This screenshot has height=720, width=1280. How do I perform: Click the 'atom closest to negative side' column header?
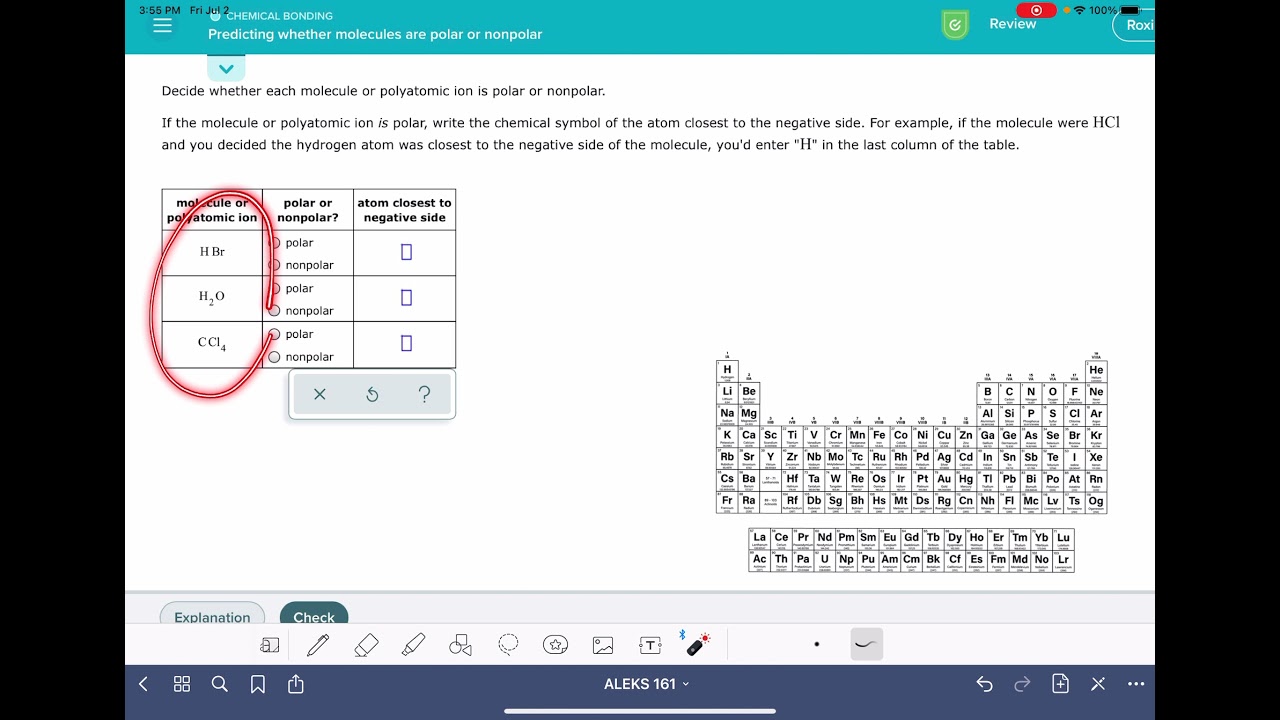click(x=404, y=210)
